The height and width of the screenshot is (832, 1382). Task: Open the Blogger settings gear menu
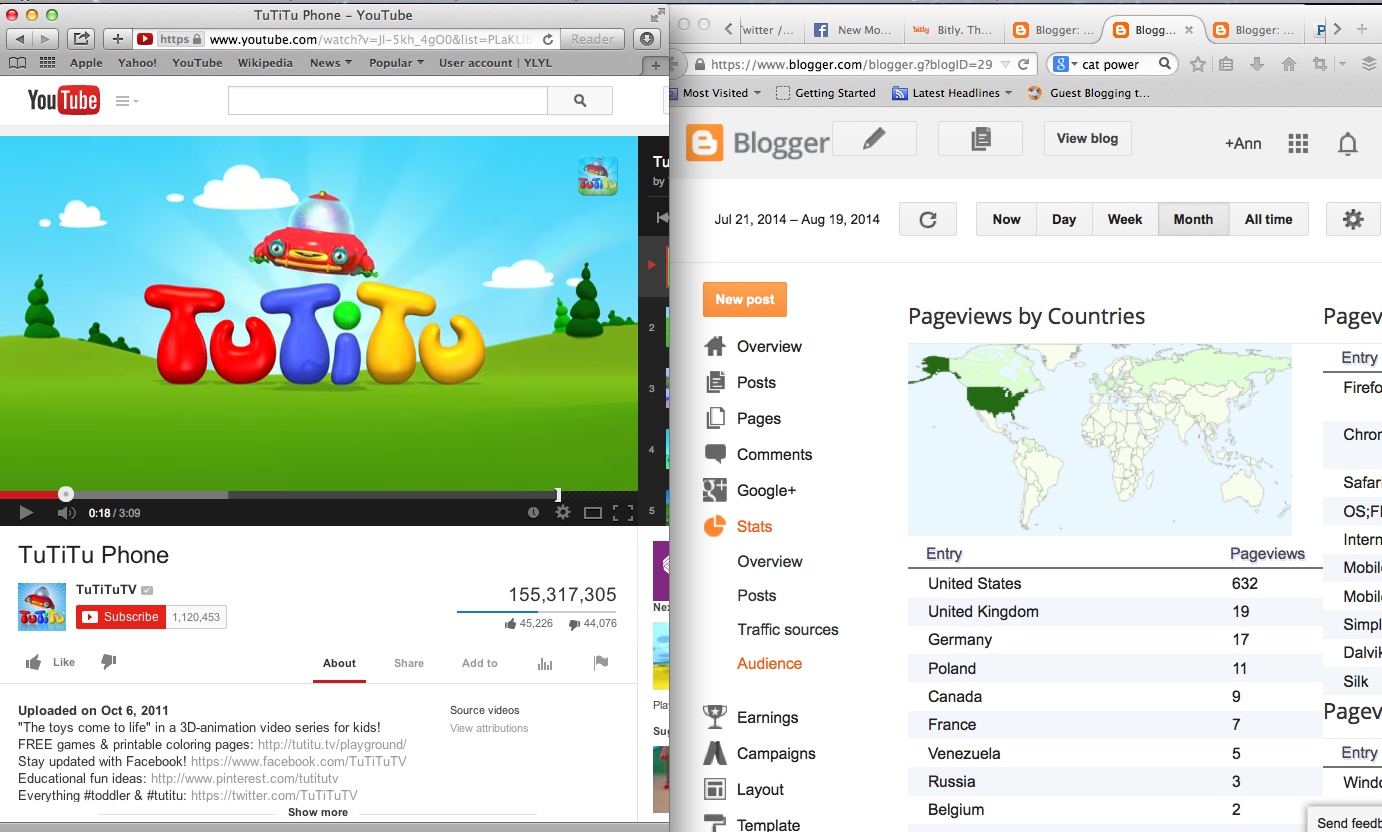pyautogui.click(x=1353, y=219)
